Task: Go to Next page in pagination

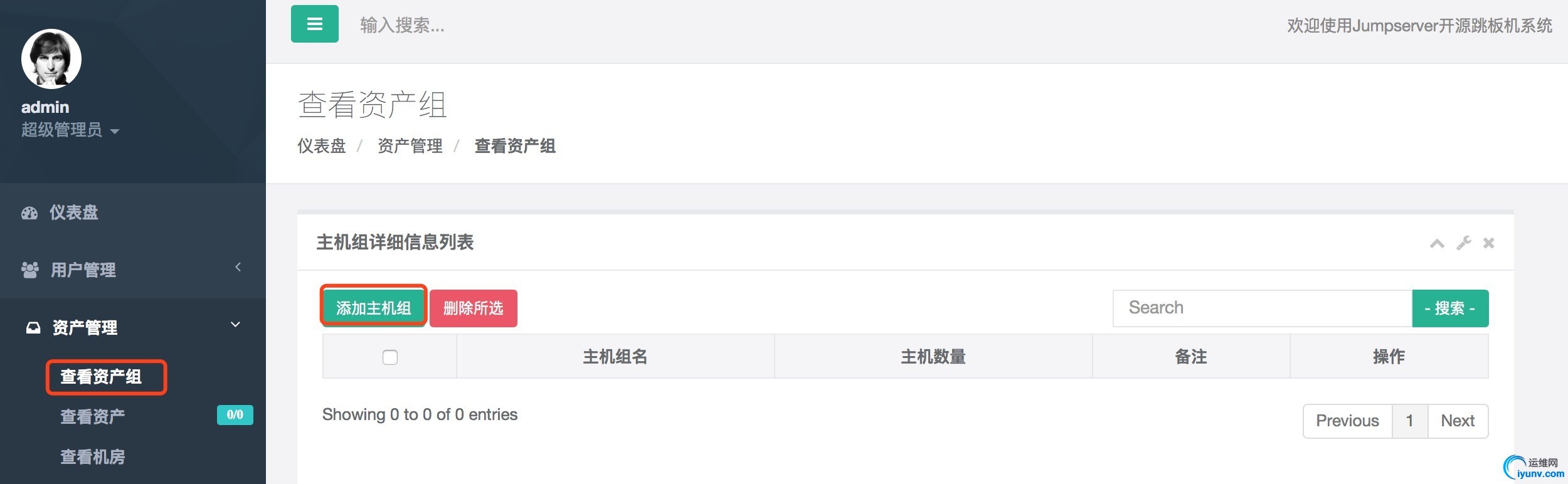Action: coord(1457,421)
